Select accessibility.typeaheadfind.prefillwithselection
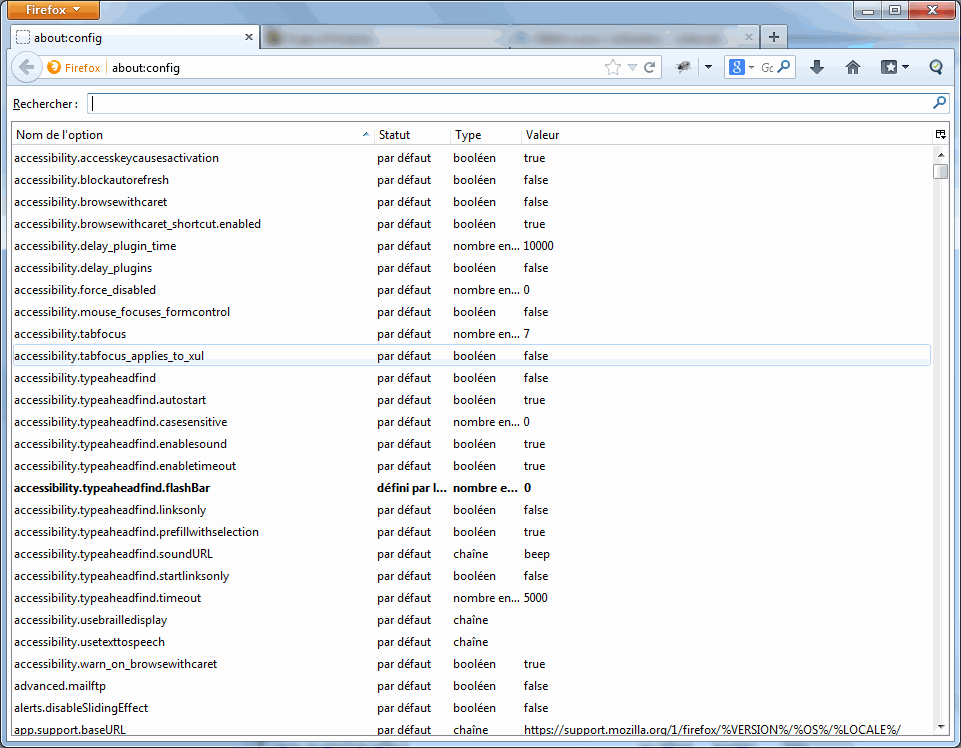Image resolution: width=961 pixels, height=748 pixels. coord(471,532)
